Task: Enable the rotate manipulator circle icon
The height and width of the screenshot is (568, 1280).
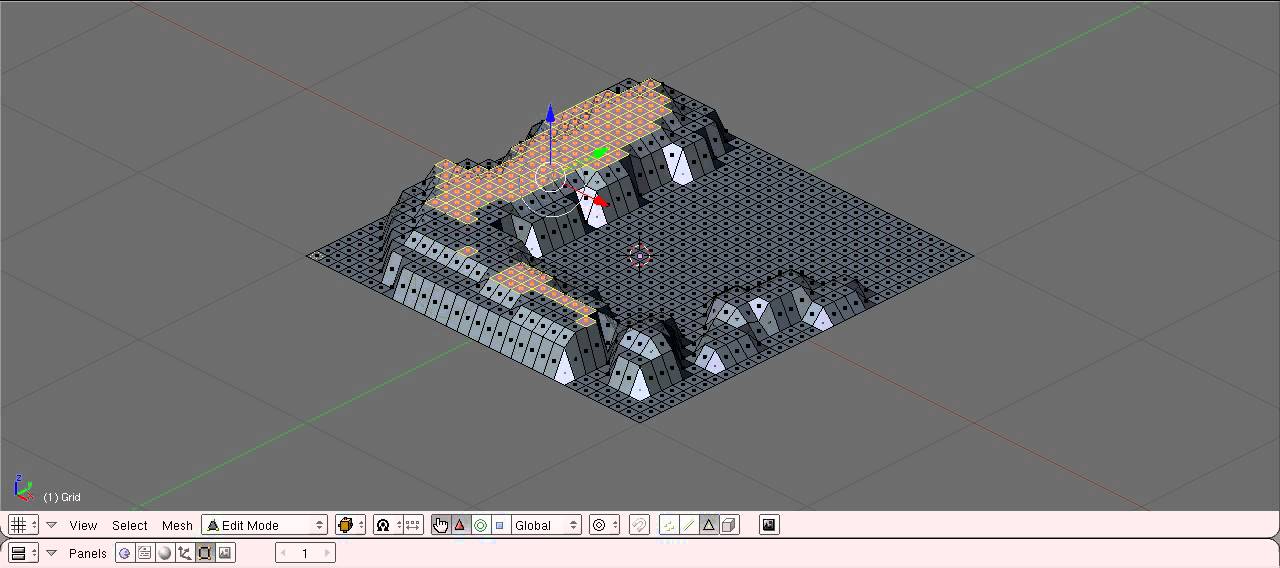Action: click(480, 525)
